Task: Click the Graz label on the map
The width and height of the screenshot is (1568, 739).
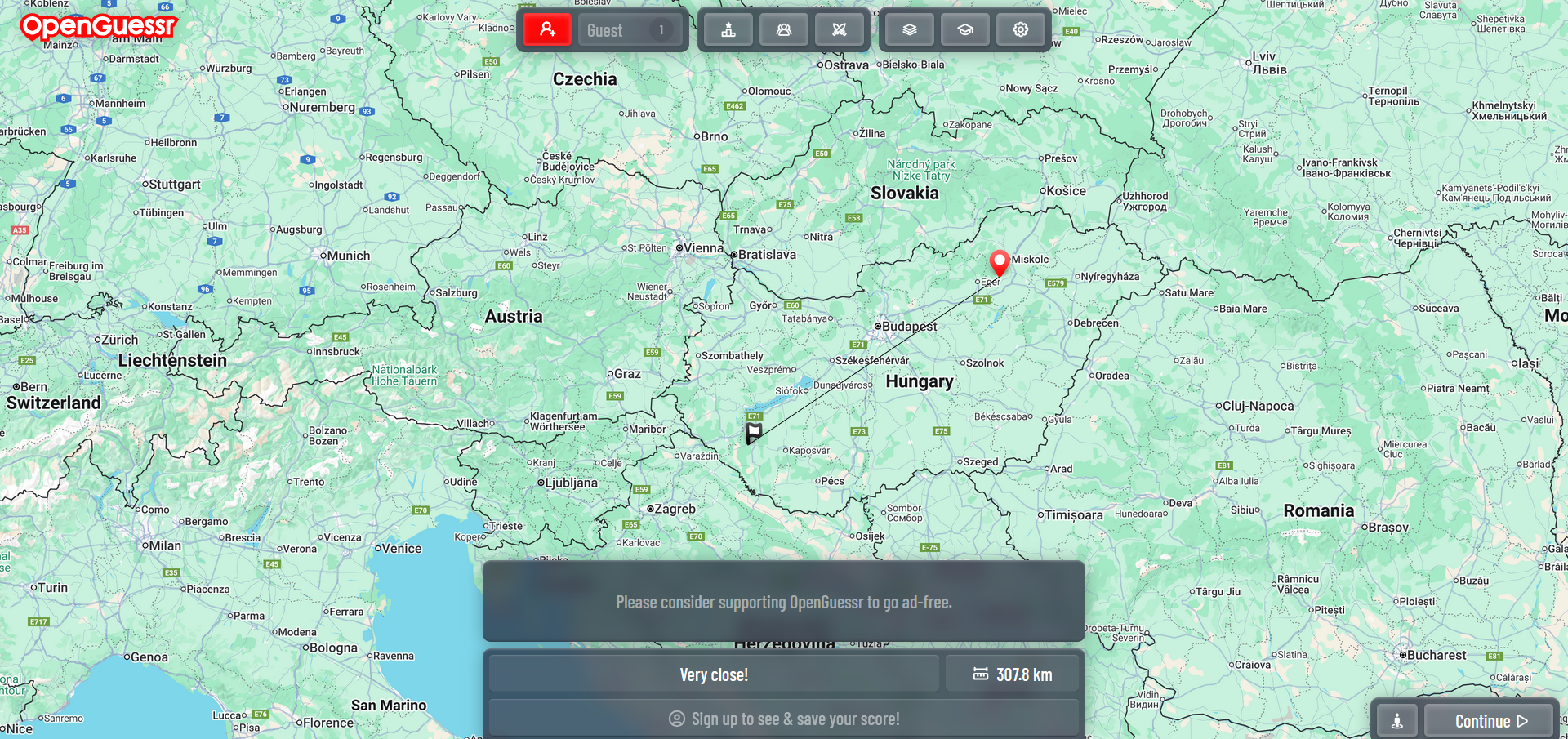Action: [627, 374]
